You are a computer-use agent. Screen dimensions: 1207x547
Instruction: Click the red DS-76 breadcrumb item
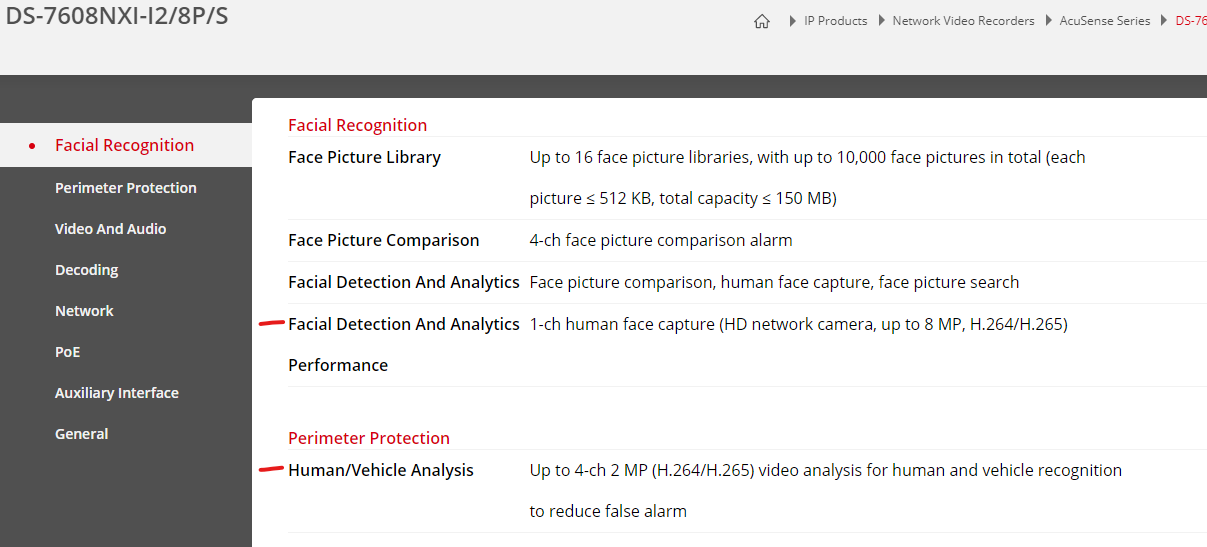coord(1190,21)
